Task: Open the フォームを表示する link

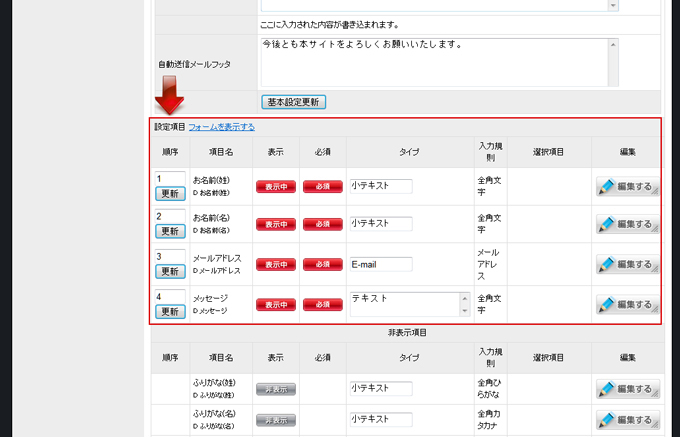Action: [221, 127]
